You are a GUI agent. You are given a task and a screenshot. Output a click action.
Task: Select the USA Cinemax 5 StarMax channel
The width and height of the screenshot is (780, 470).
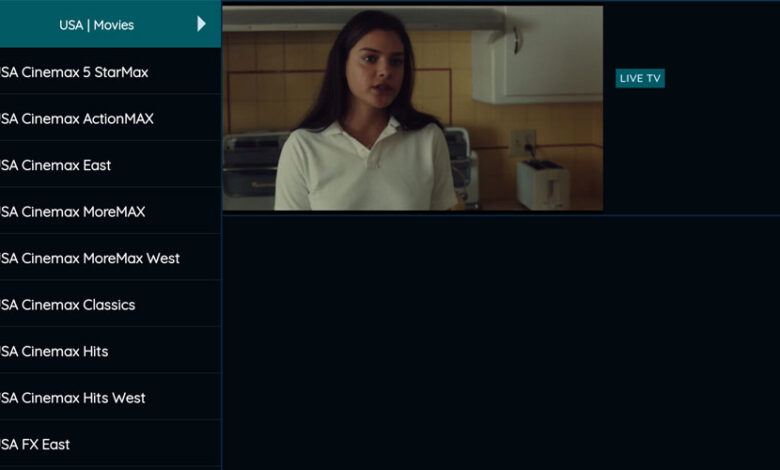[x=110, y=72]
